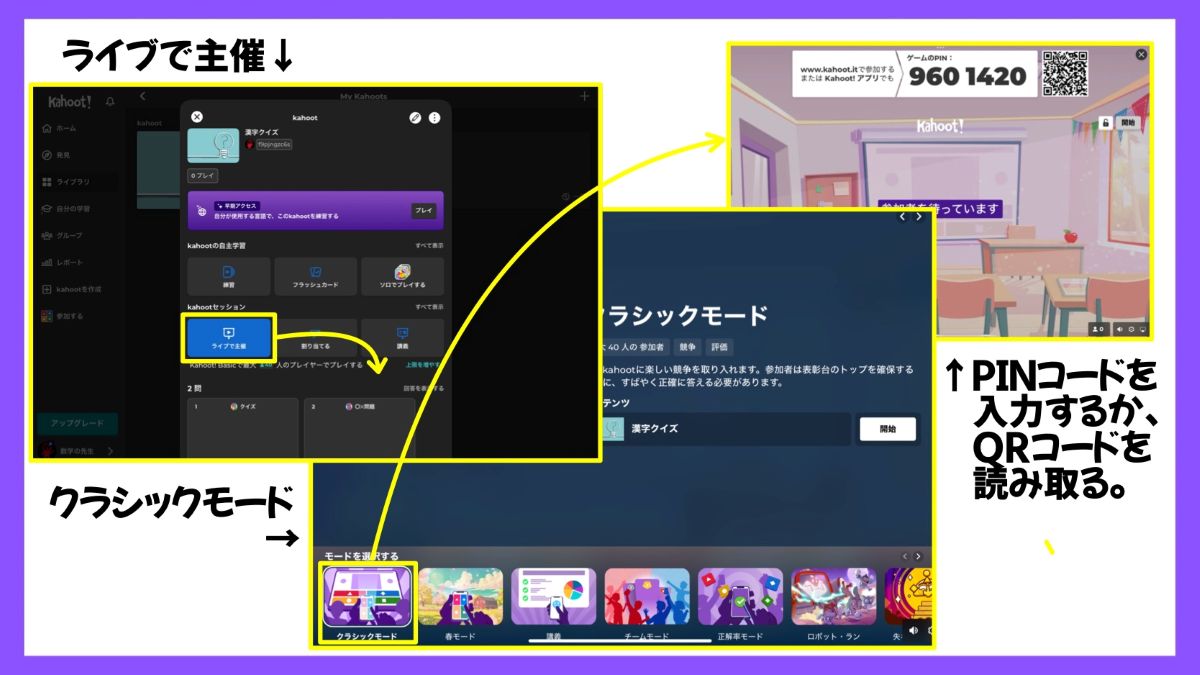Image resolution: width=1200 pixels, height=675 pixels.
Task: Click next arrow in モードを選択する row
Action: [918, 556]
